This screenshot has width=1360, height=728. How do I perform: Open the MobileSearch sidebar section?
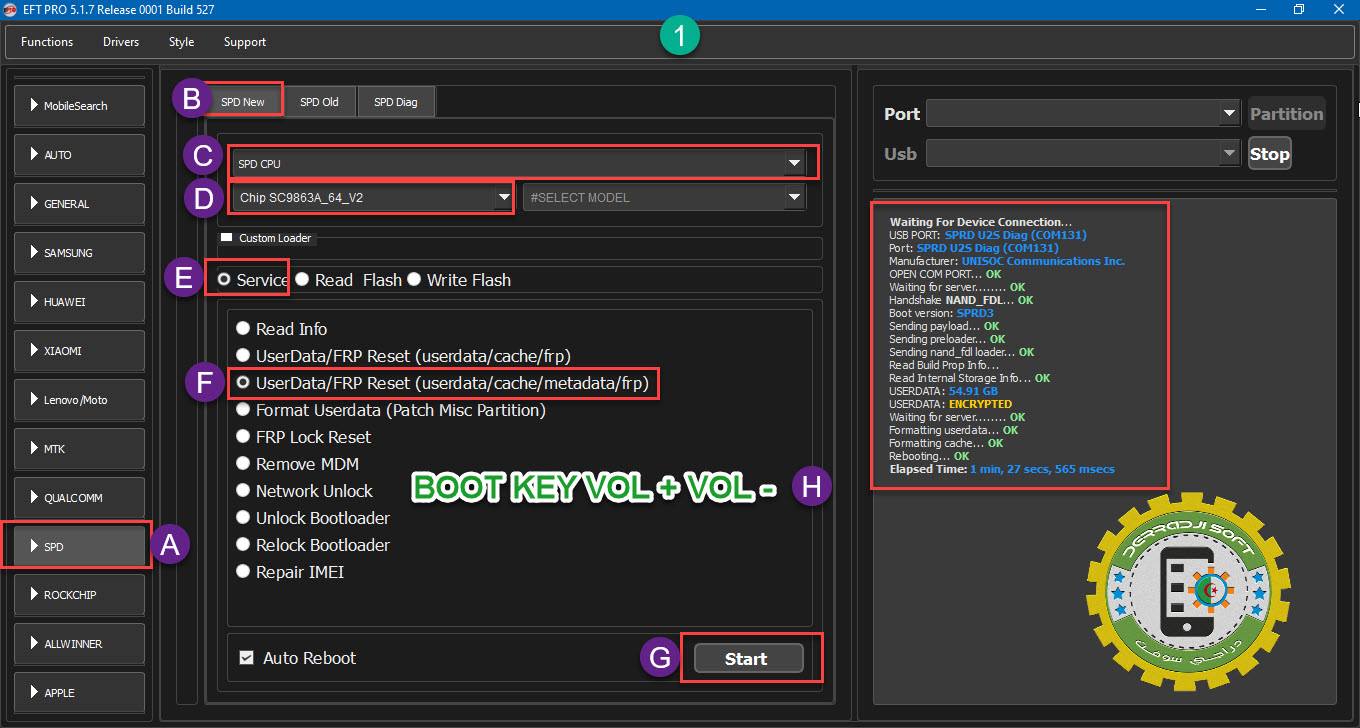79,106
